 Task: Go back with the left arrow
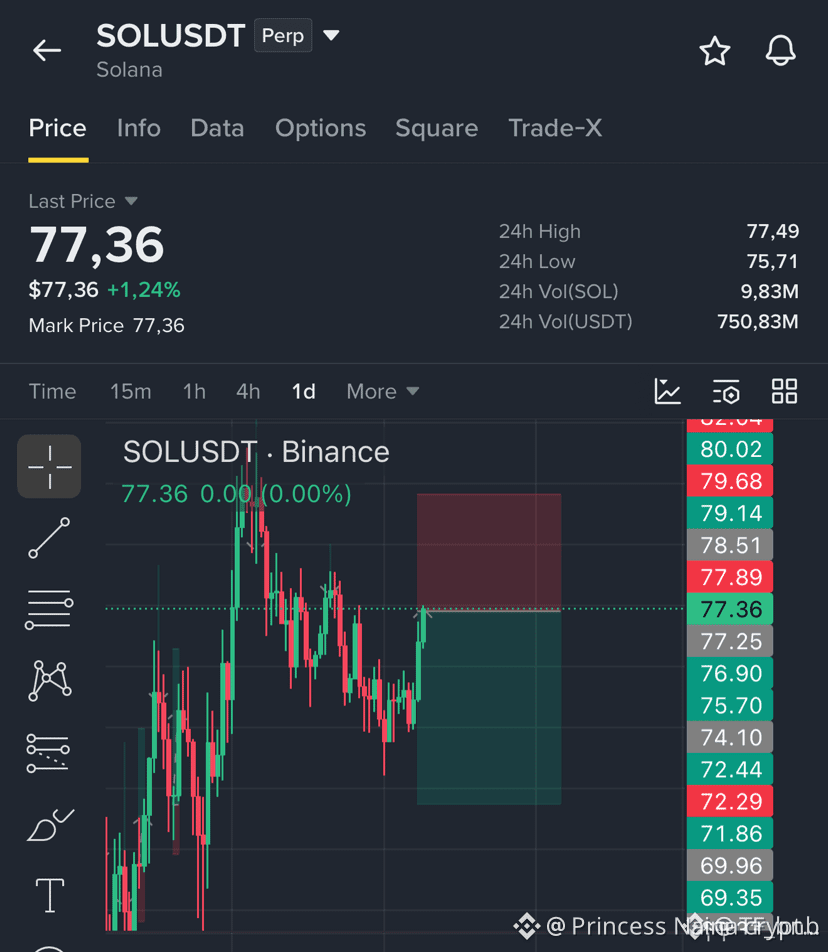47,50
